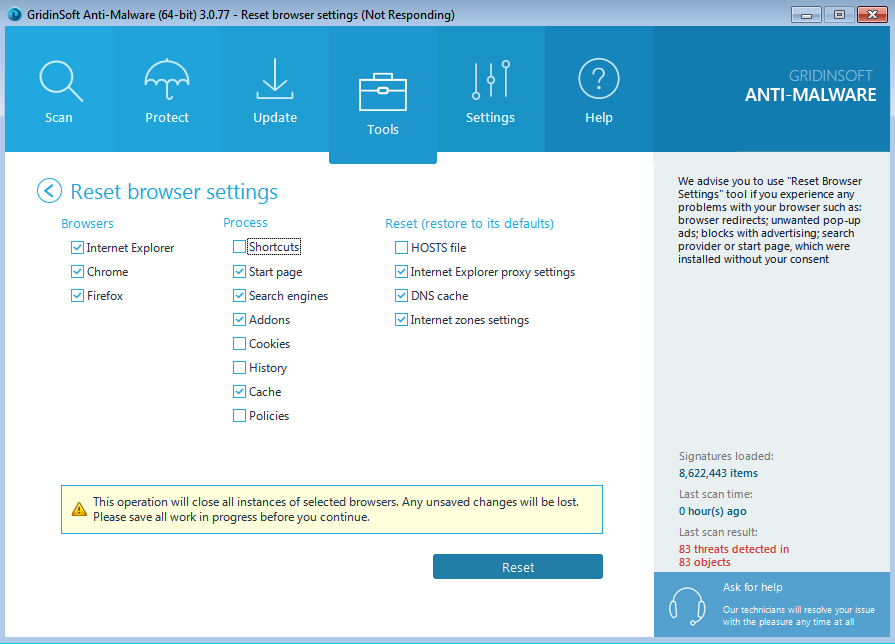Viewport: 895px width, 644px height.
Task: Click the yellow warning triangle icon
Action: pos(79,509)
